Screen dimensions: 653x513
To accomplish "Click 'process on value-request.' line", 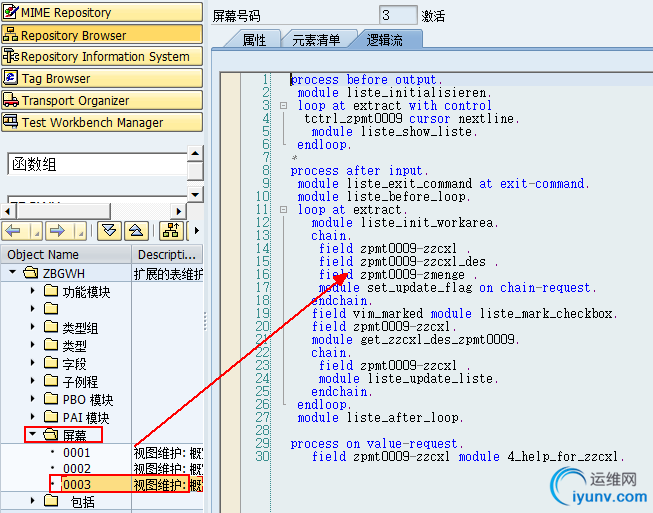I will (x=376, y=443).
